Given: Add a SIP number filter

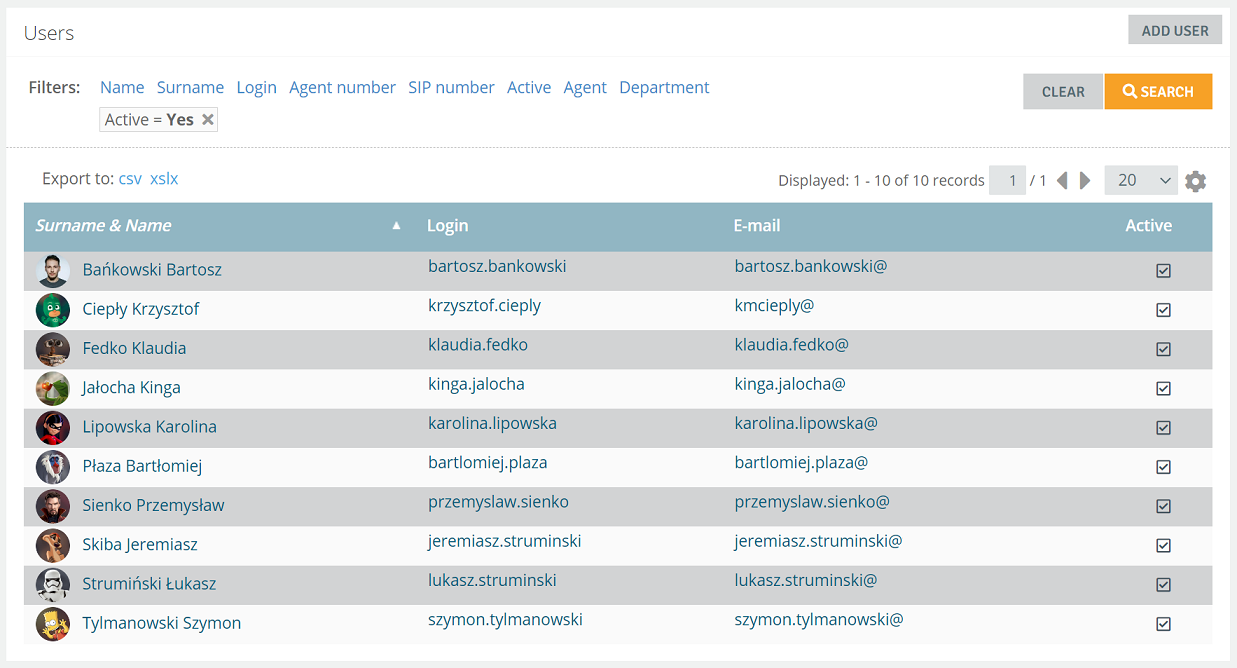Looking at the screenshot, I should 451,88.
